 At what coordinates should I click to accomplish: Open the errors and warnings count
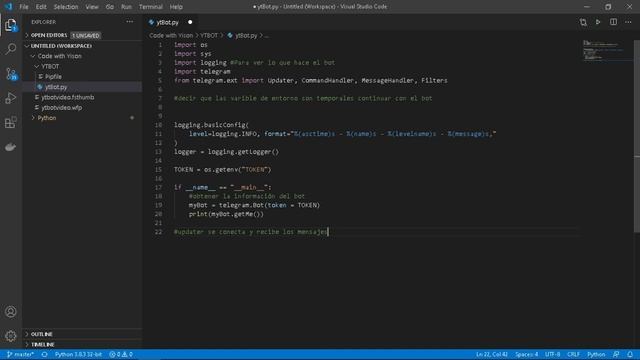coord(121,354)
